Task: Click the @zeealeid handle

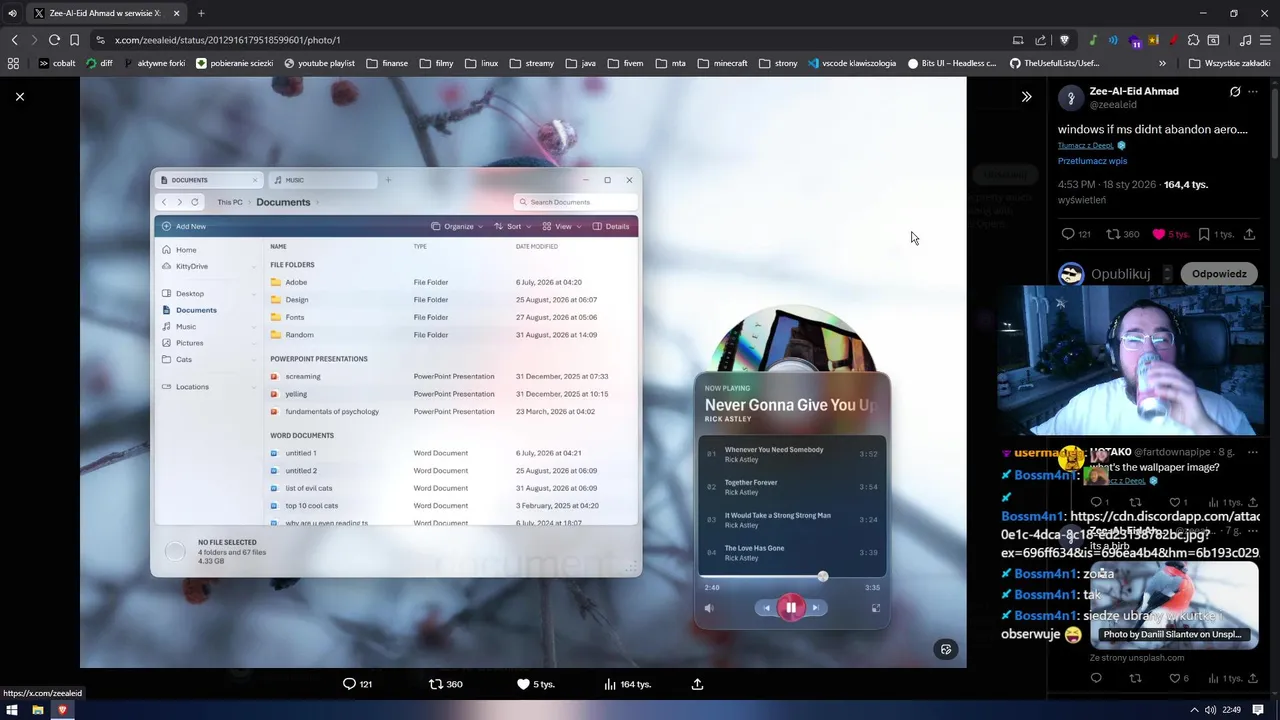Action: click(1113, 104)
